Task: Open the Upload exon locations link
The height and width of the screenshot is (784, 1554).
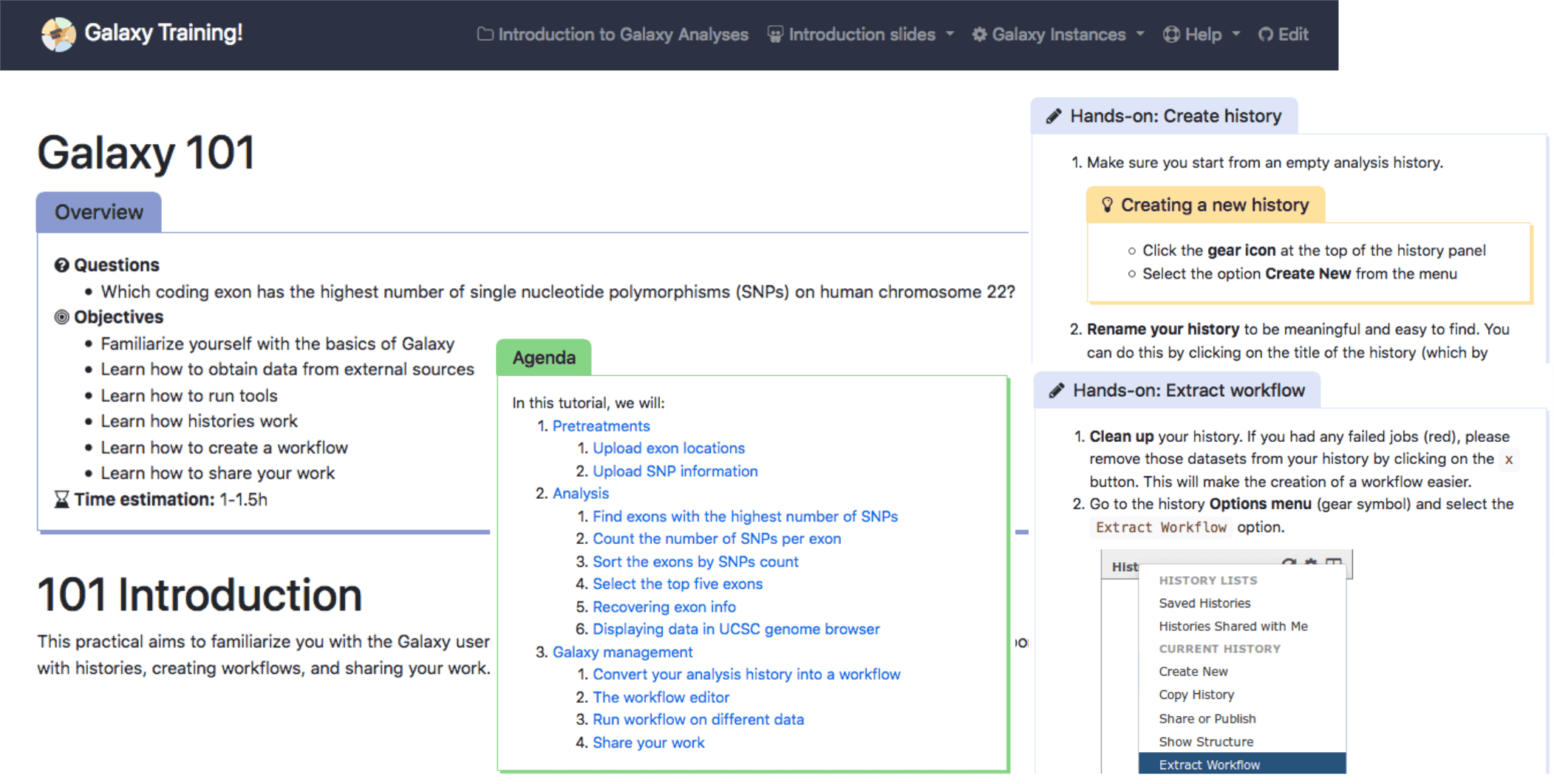Action: coord(669,448)
